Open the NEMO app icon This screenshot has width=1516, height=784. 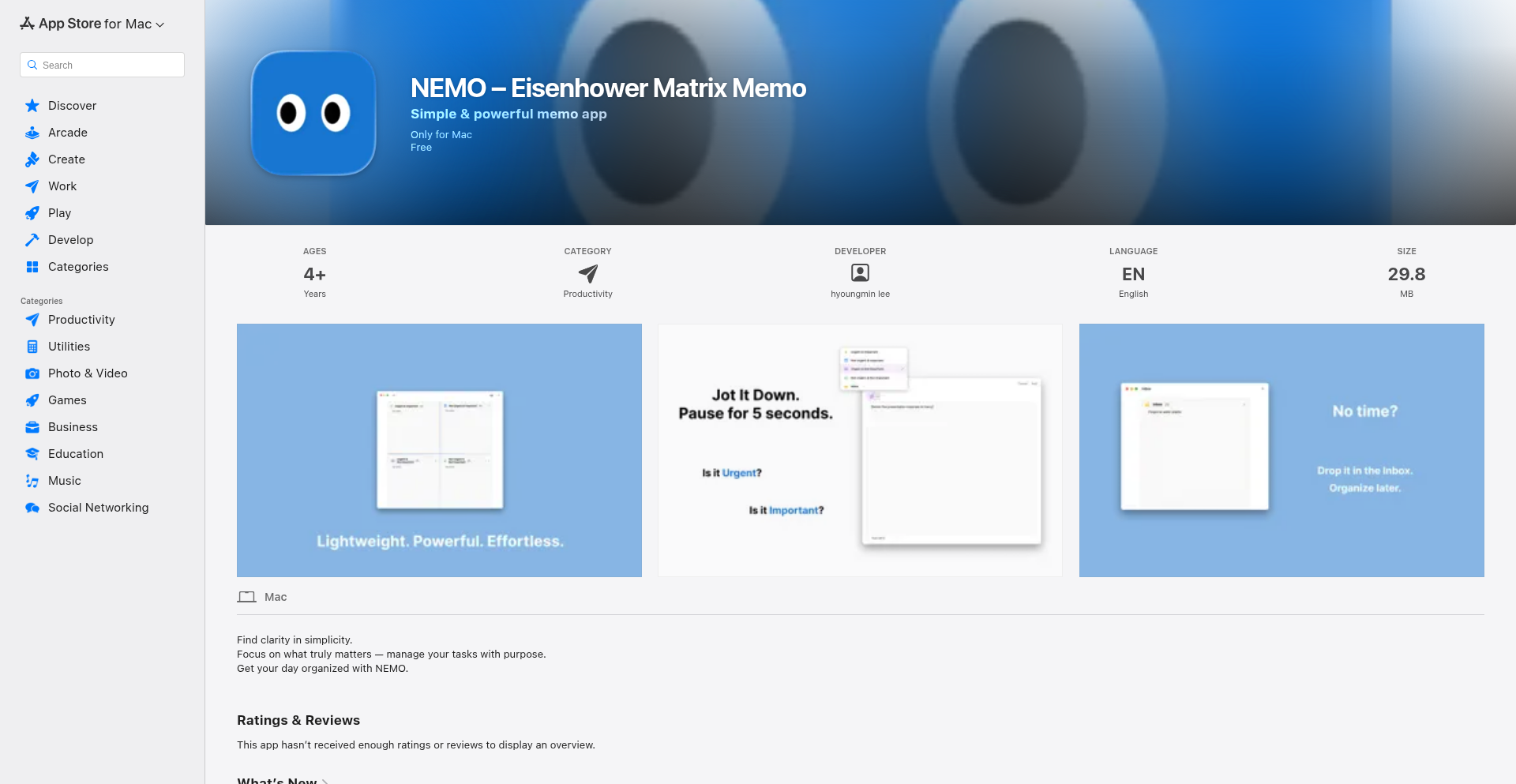pyautogui.click(x=313, y=113)
